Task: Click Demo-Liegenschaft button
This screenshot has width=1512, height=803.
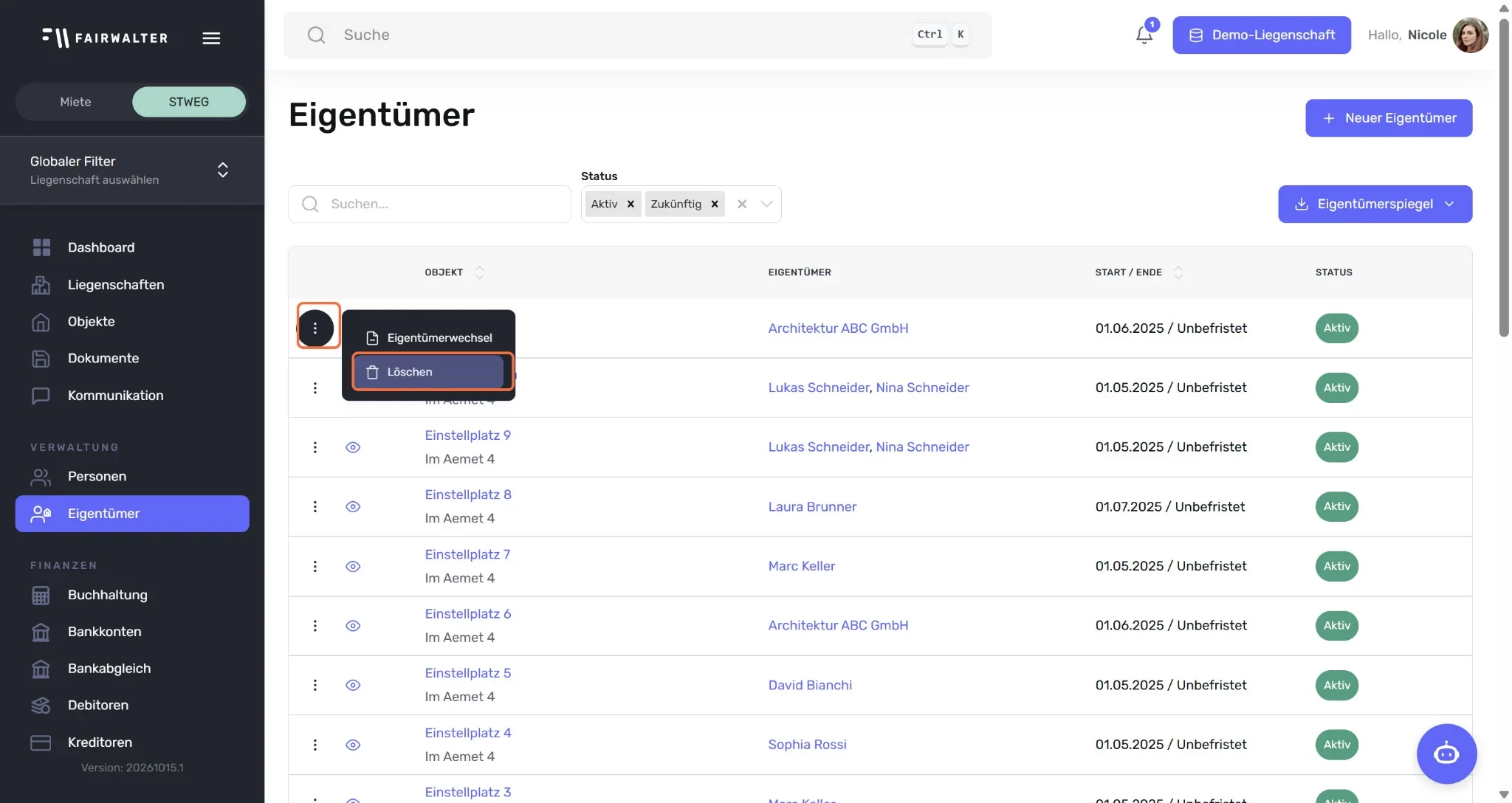Action: (1262, 35)
